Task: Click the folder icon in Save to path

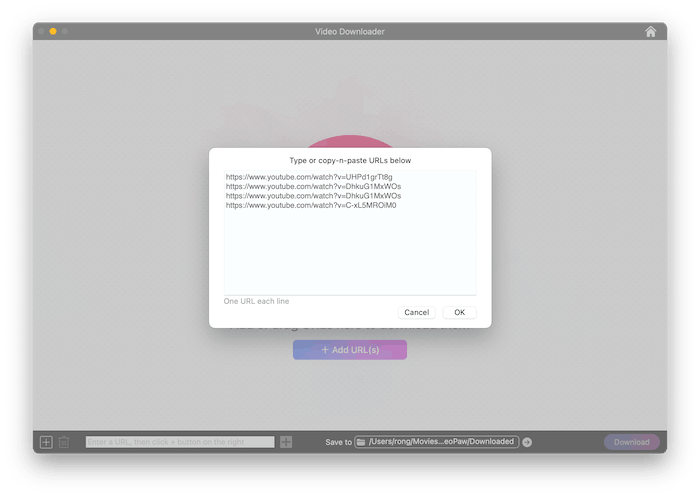Action: coord(361,442)
